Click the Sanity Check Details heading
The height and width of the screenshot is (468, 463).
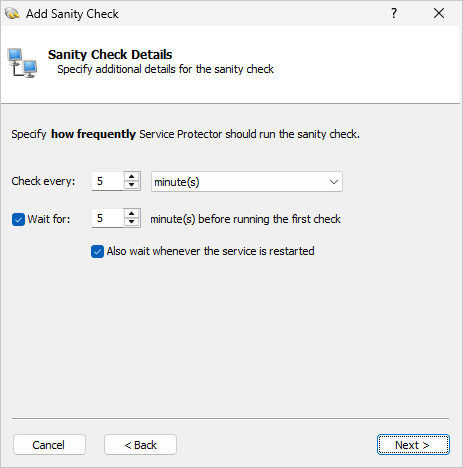click(x=110, y=54)
